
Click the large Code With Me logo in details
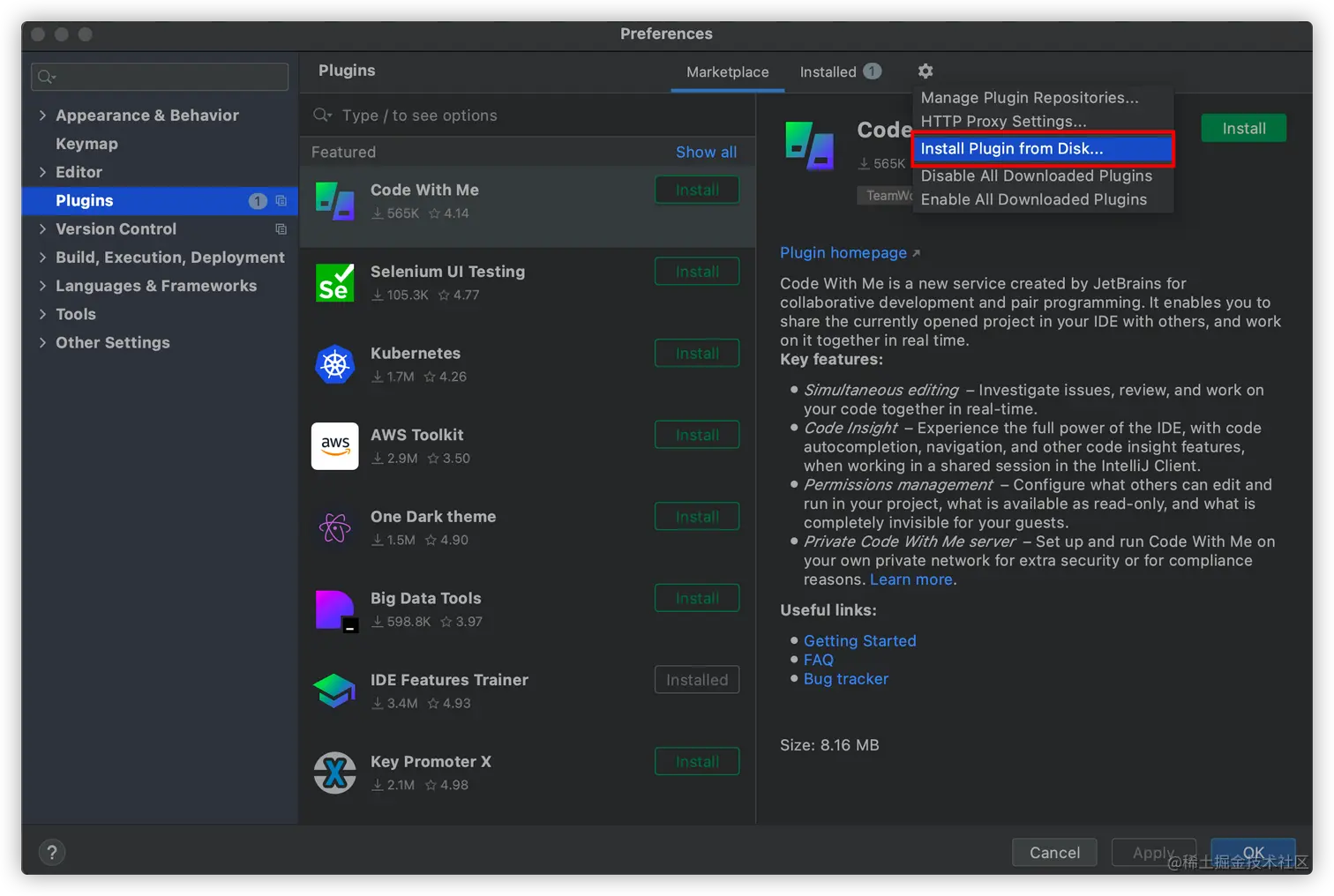(810, 146)
